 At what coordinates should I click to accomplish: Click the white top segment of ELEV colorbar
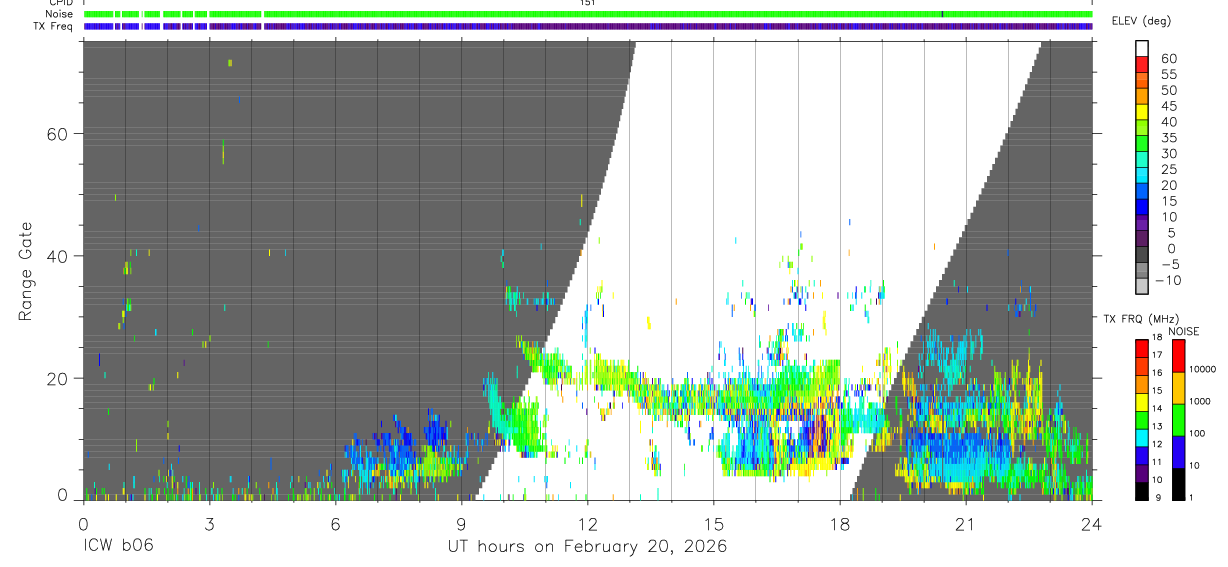coord(1142,49)
